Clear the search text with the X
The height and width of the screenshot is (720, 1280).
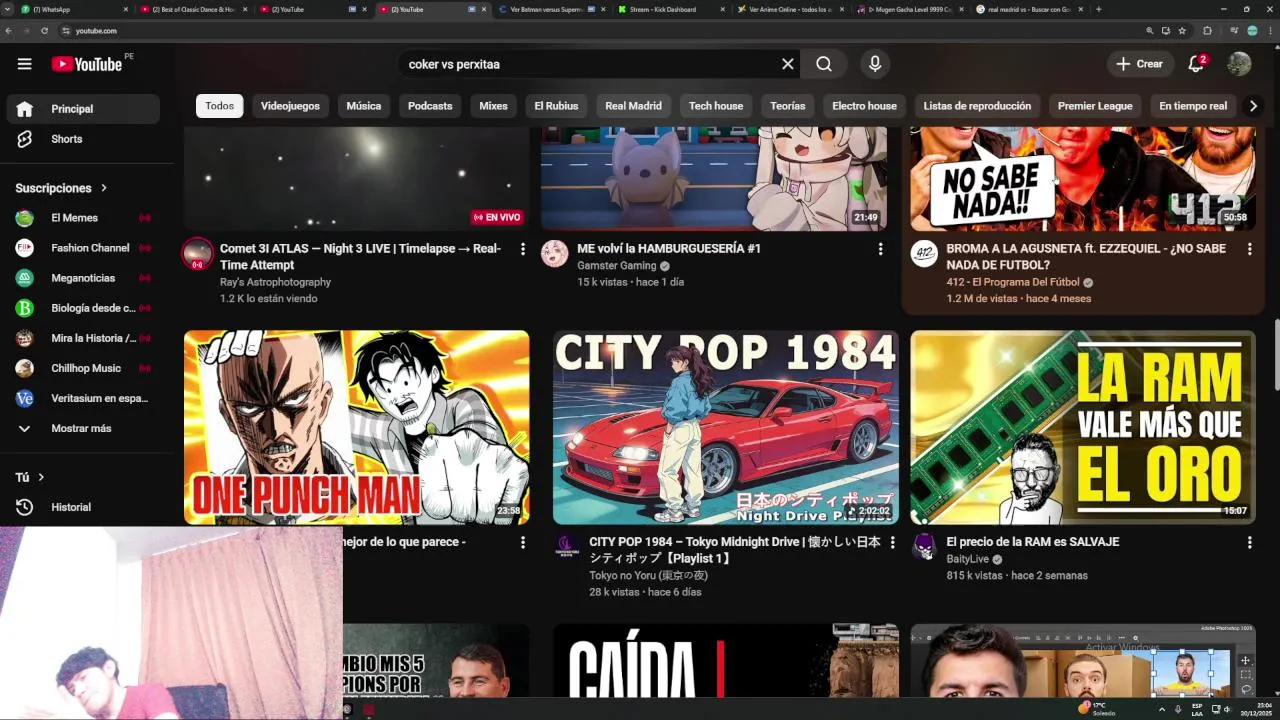tap(788, 64)
